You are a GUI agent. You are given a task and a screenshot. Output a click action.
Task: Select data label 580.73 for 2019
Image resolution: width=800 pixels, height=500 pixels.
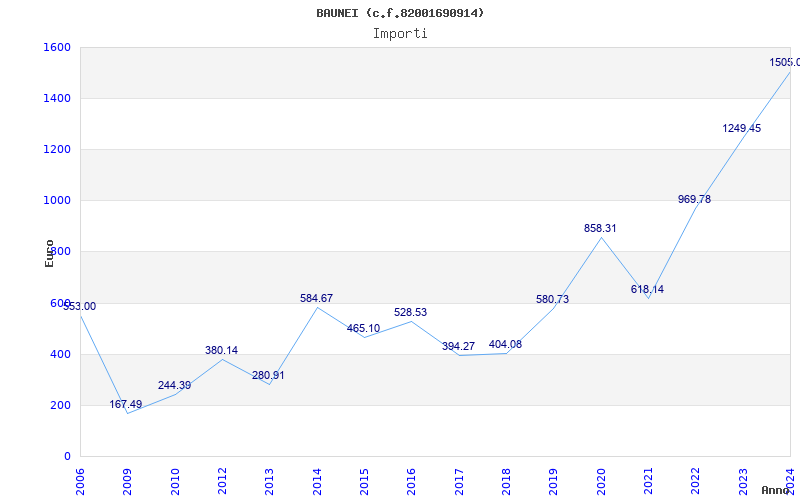click(552, 299)
